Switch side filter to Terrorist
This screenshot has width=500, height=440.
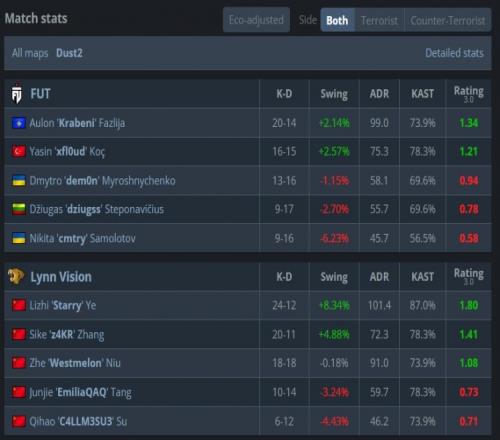pos(379,20)
